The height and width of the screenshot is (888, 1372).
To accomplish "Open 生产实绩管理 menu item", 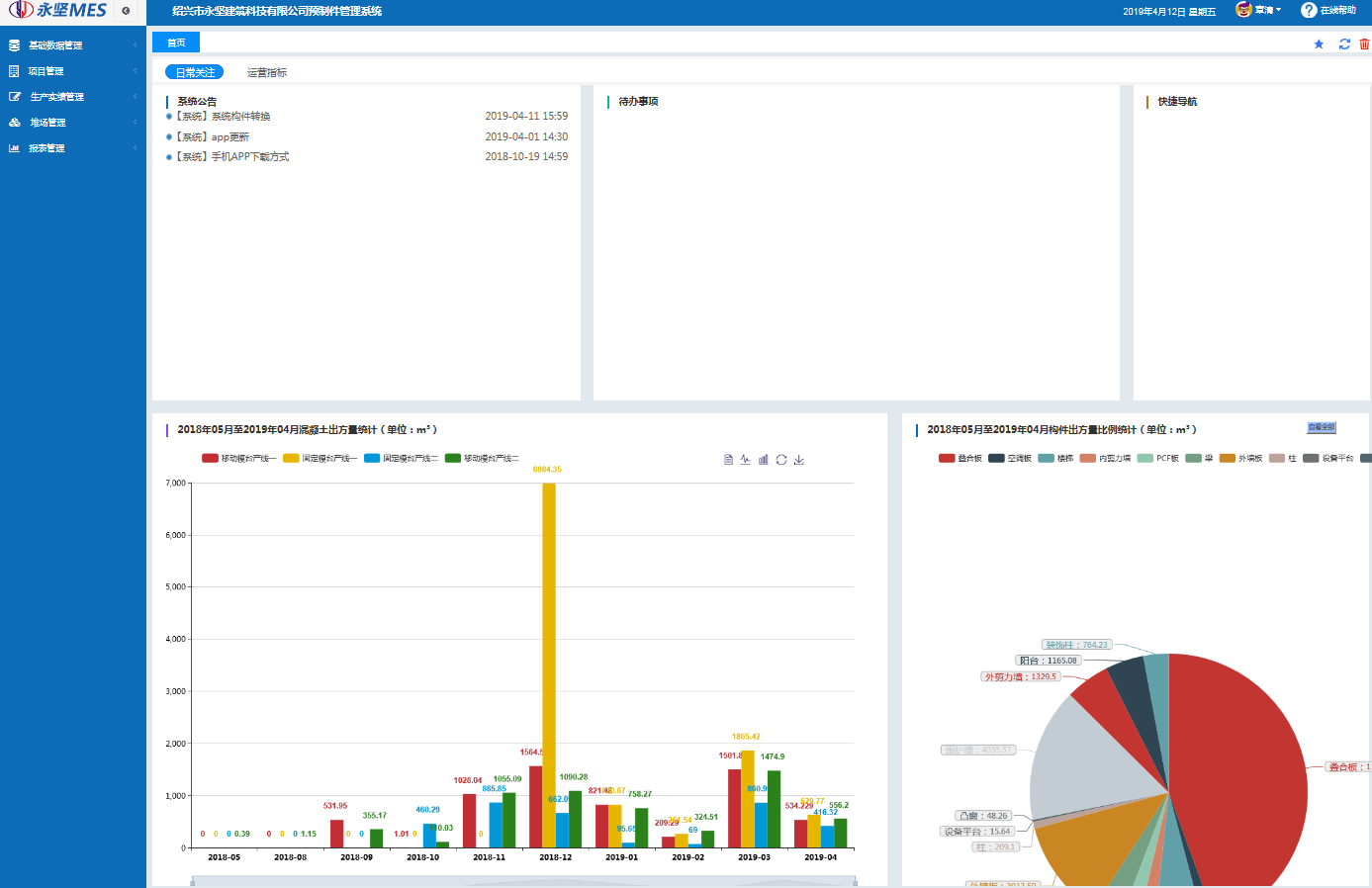I will [x=73, y=97].
